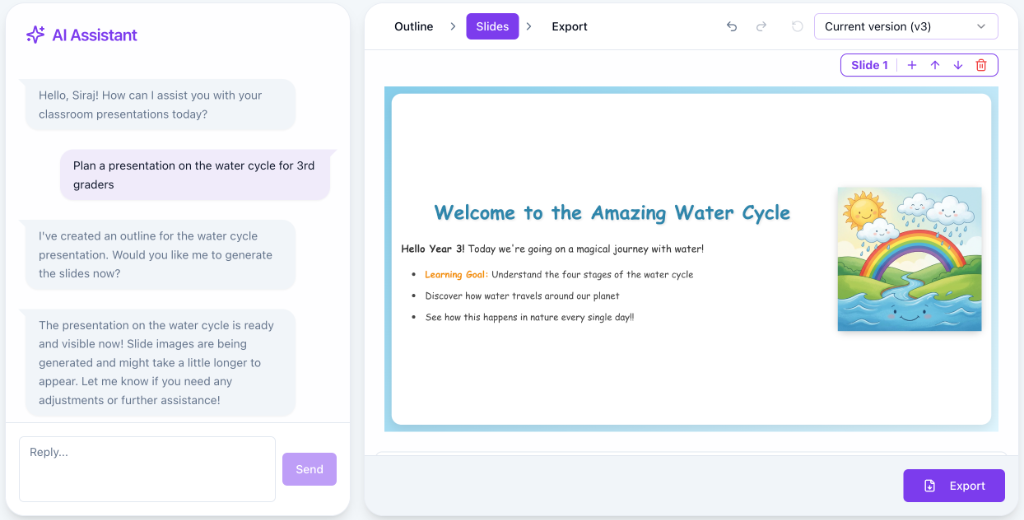
Task: Move slide down with the down arrow
Action: point(958,65)
